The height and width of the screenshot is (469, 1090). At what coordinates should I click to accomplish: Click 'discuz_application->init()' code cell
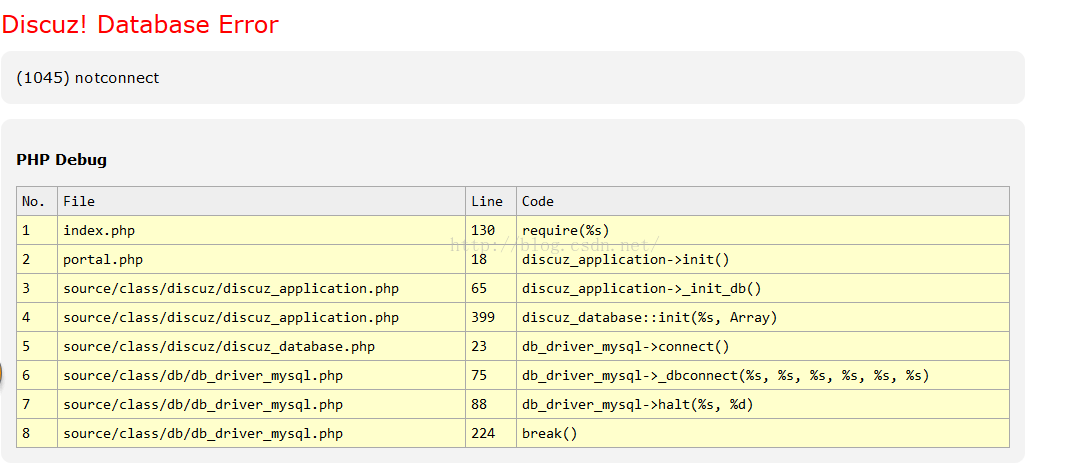point(763,260)
